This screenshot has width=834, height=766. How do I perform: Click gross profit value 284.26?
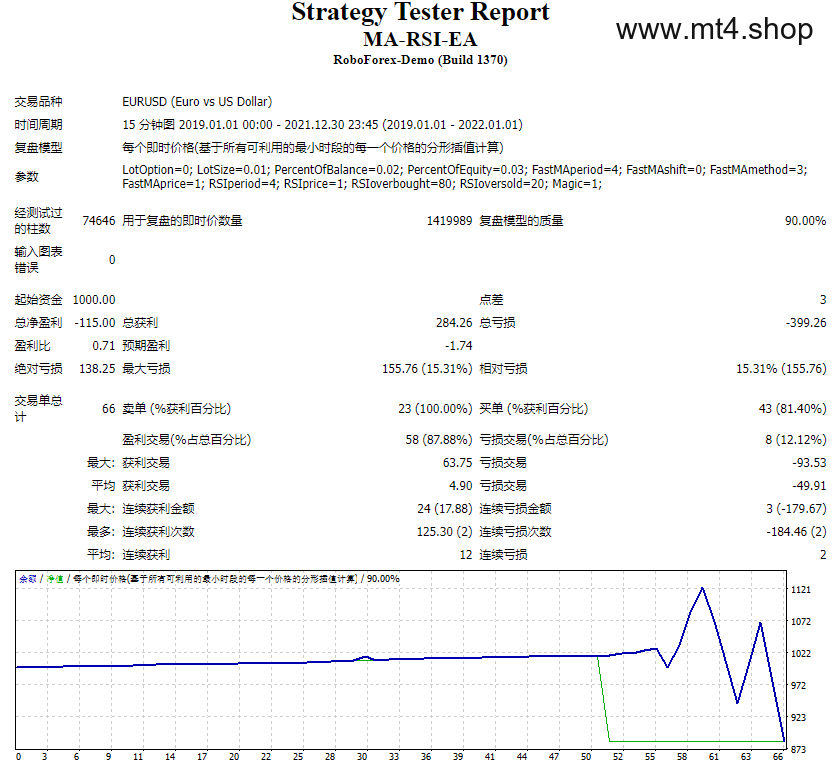click(454, 323)
